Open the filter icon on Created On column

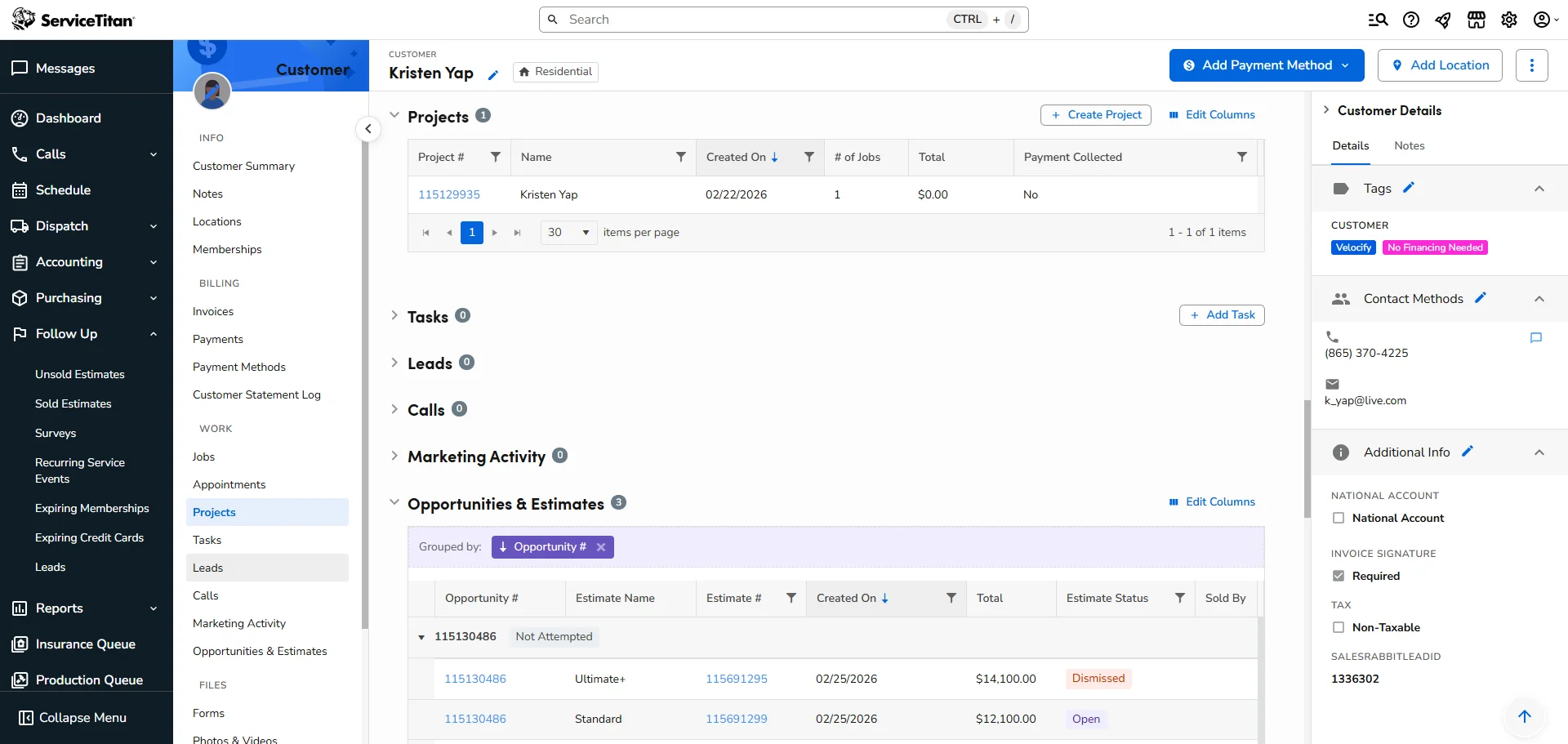coord(808,157)
